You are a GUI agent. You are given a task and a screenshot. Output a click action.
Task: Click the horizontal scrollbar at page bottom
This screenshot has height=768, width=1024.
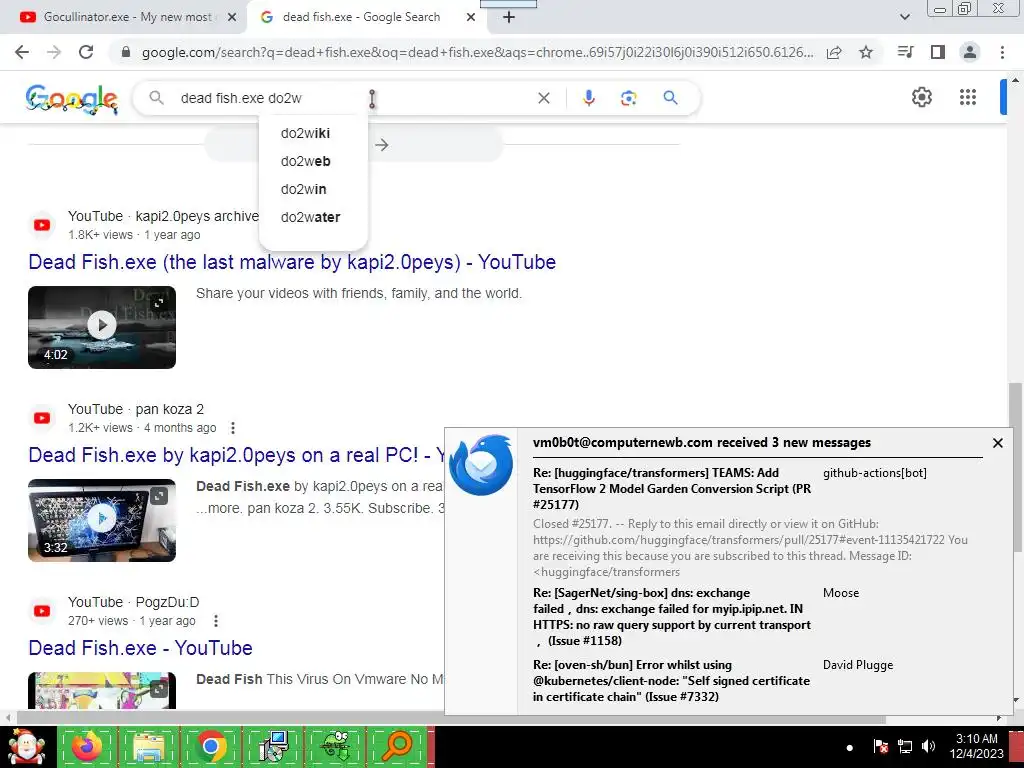(449, 718)
